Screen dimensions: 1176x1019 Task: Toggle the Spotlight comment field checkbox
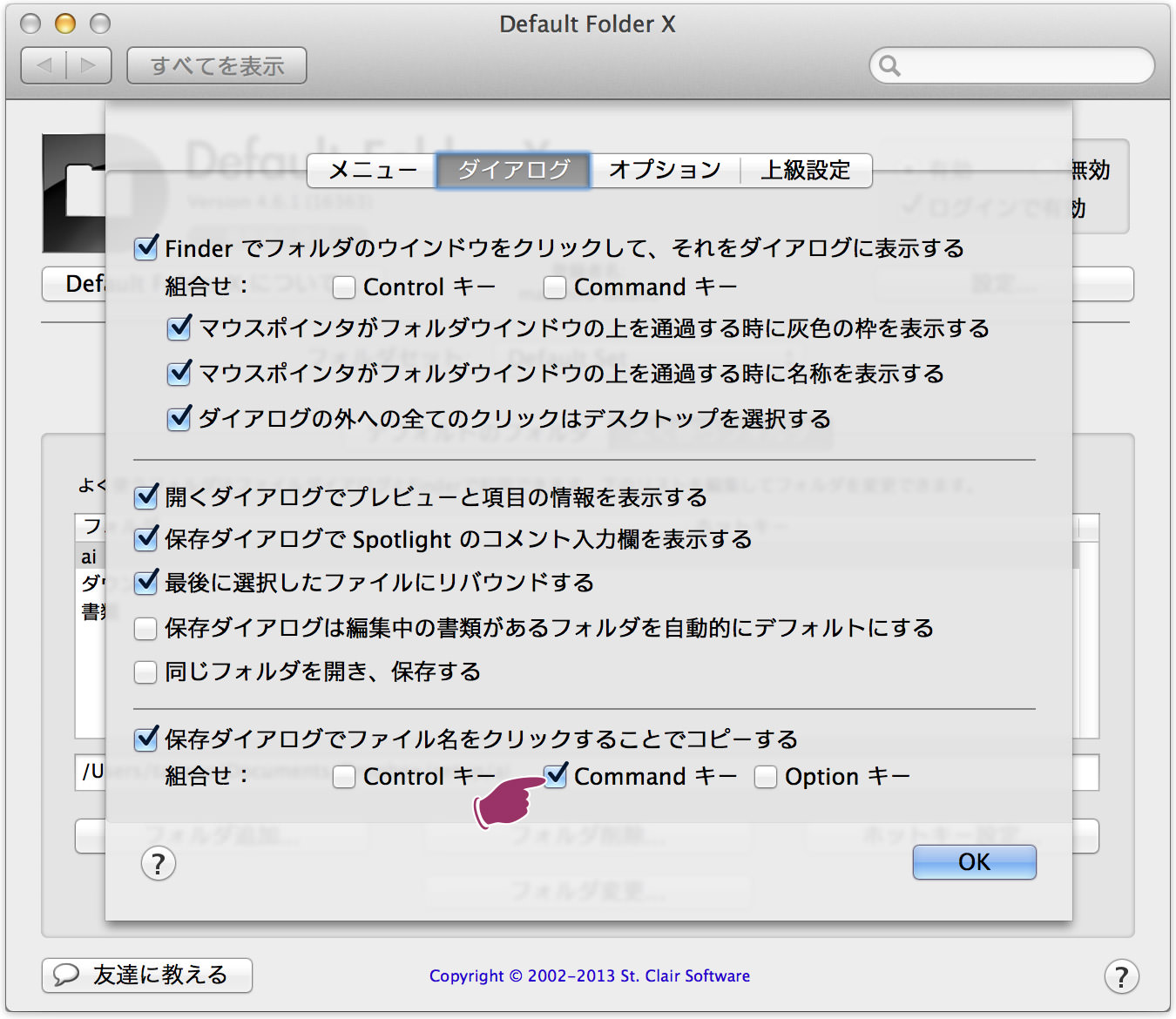click(x=146, y=539)
